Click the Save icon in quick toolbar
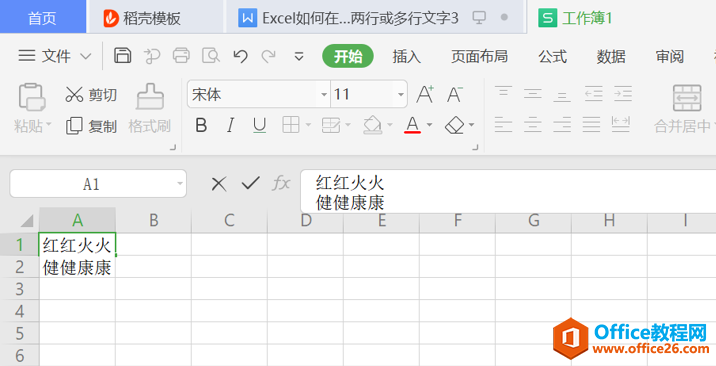The width and height of the screenshot is (716, 366). (x=122, y=56)
